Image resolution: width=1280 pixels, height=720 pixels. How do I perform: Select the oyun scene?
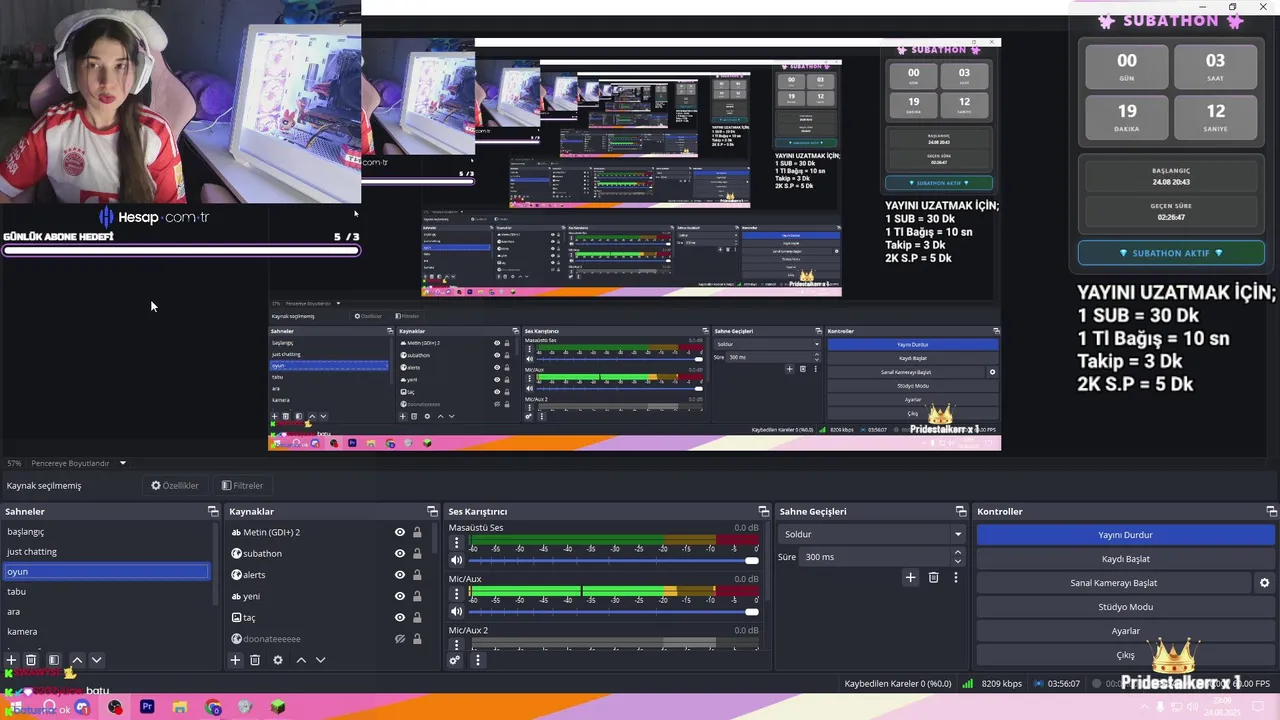click(x=107, y=571)
